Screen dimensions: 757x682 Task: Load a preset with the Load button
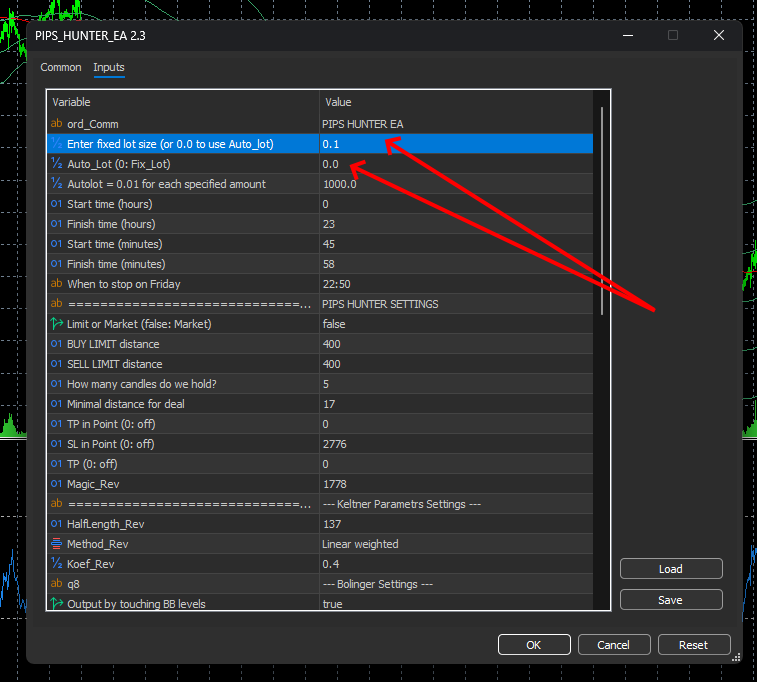pos(671,569)
